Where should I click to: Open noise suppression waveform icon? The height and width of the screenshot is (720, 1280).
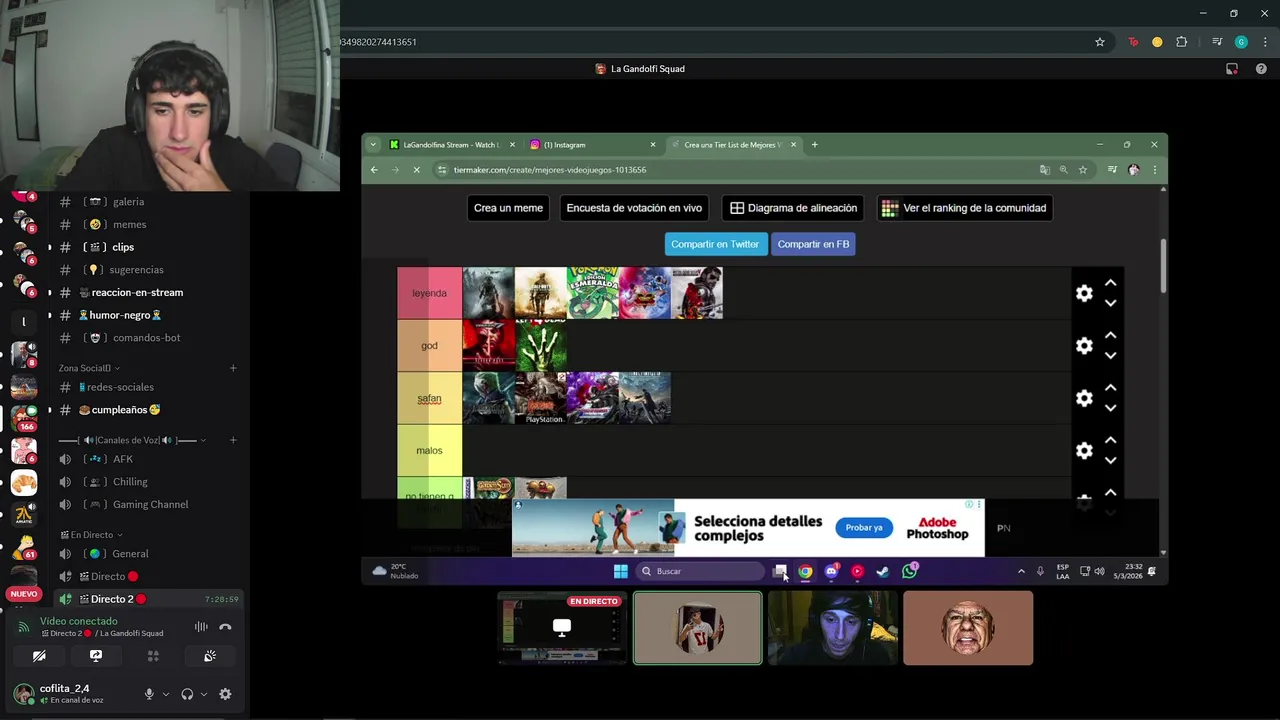click(201, 627)
